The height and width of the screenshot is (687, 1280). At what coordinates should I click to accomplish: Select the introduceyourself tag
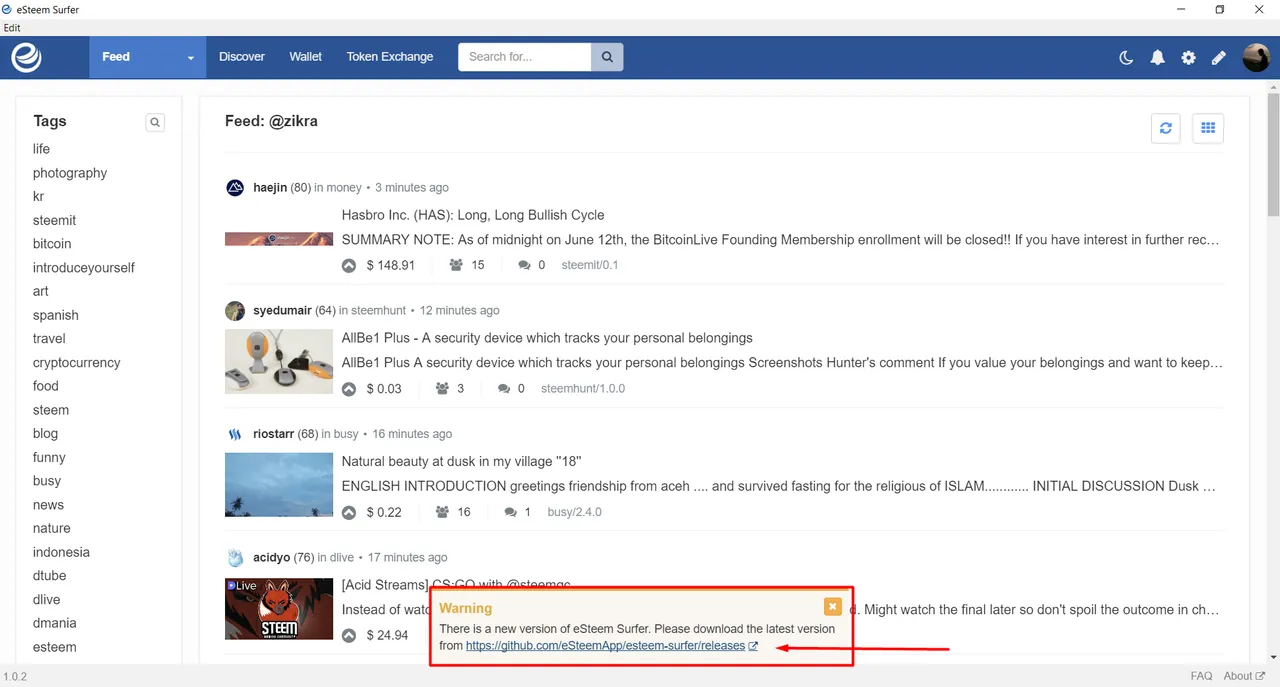coord(84,268)
